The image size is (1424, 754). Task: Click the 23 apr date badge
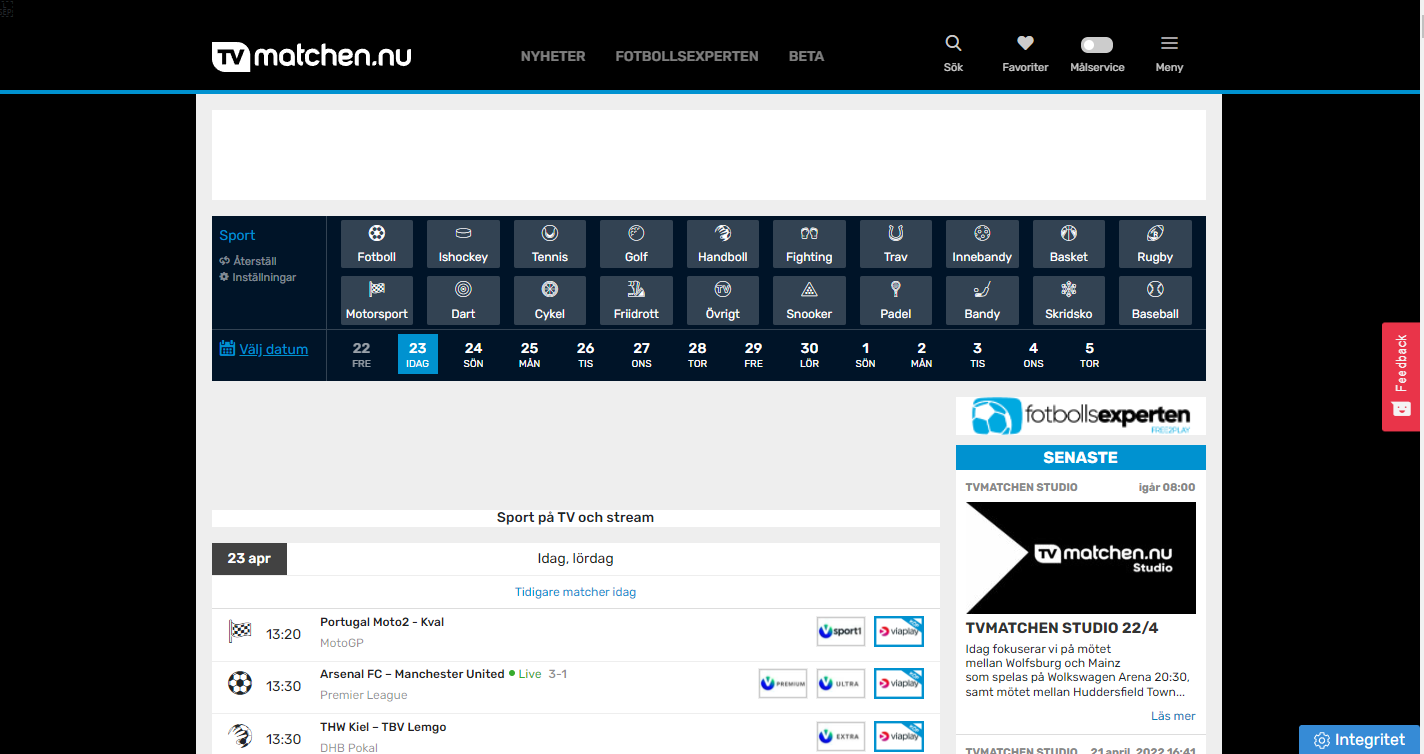(249, 559)
